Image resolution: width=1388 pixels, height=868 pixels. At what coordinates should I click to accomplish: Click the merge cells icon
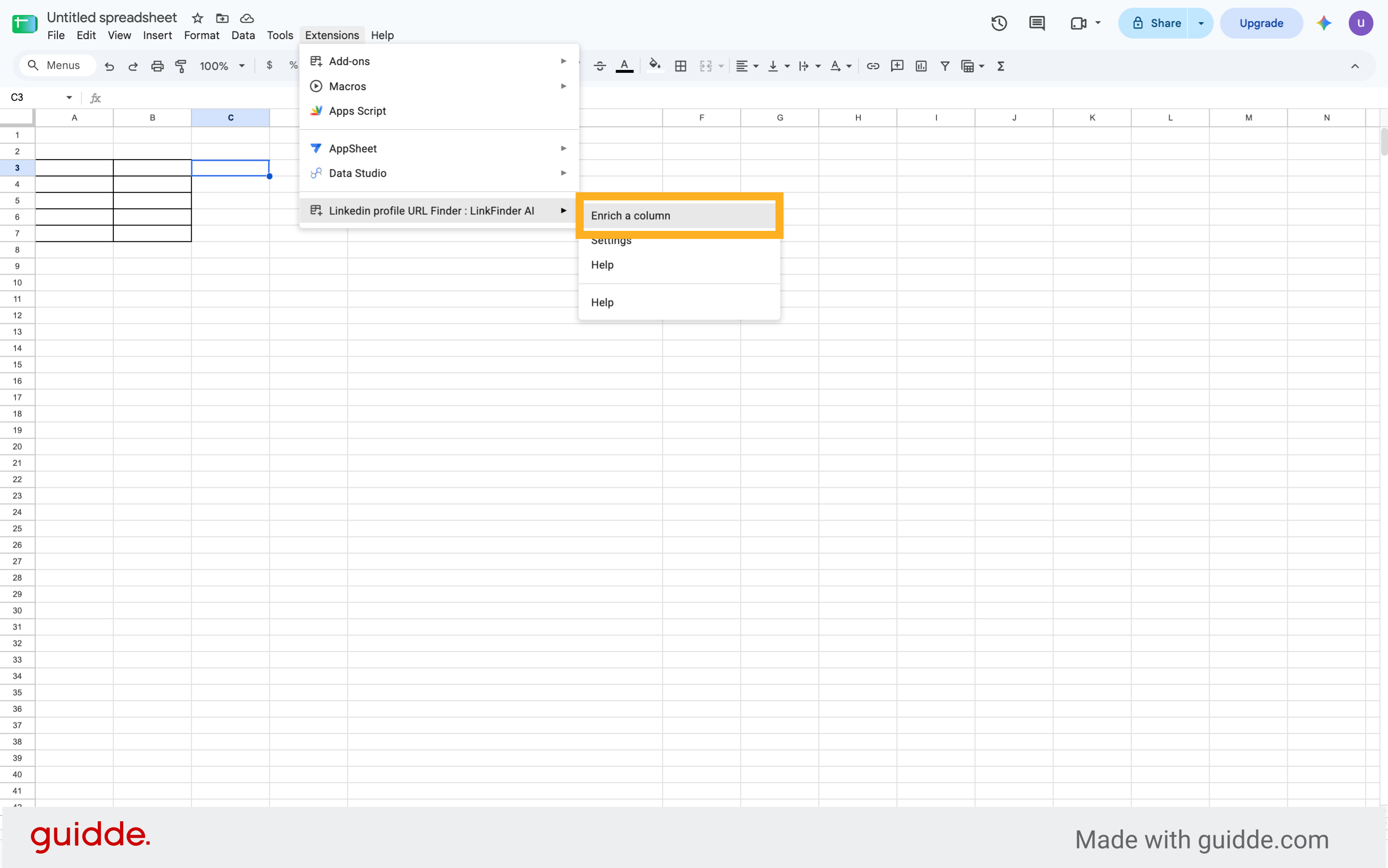706,66
